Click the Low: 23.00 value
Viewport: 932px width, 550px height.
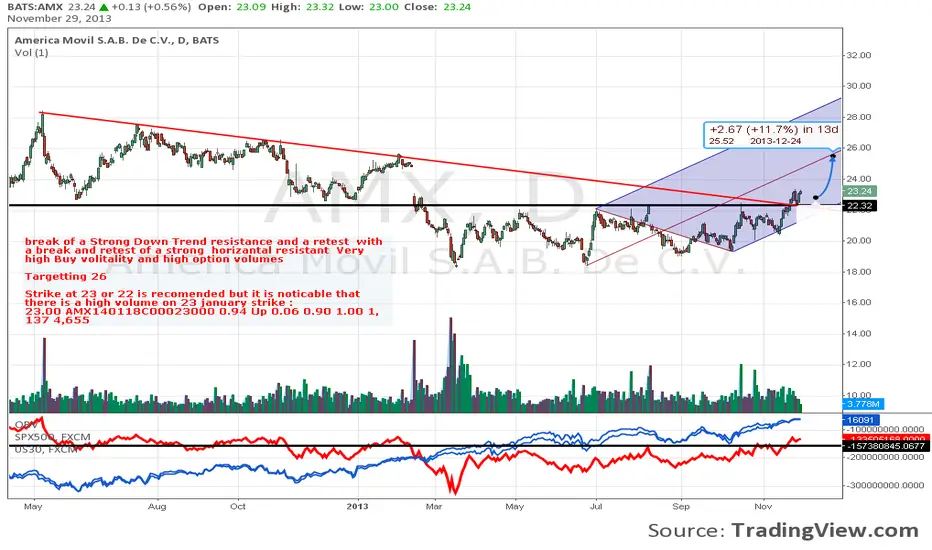click(367, 7)
